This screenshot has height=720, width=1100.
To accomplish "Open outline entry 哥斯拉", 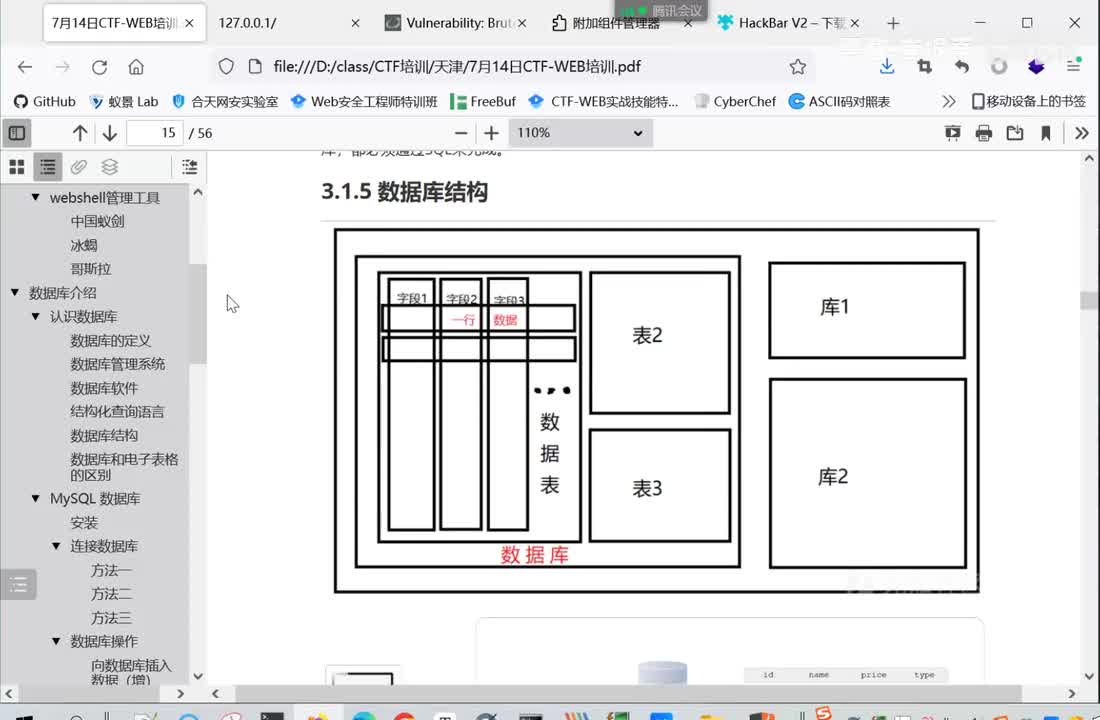I will pyautogui.click(x=90, y=269).
